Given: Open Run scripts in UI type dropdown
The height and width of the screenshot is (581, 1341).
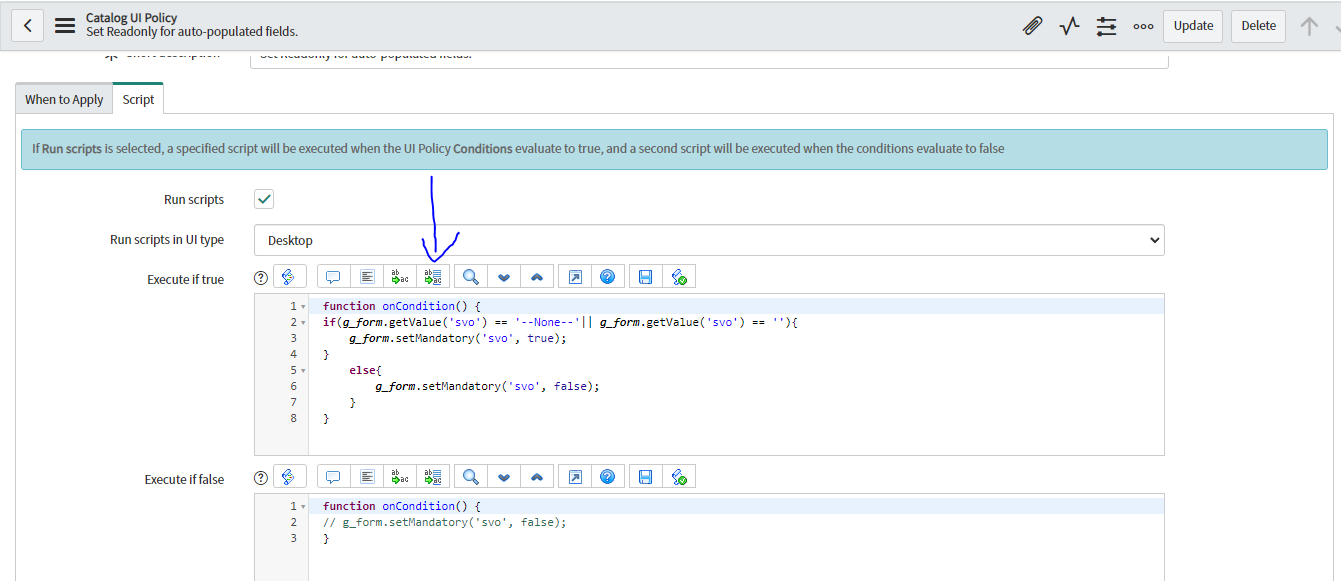Looking at the screenshot, I should pyautogui.click(x=709, y=240).
